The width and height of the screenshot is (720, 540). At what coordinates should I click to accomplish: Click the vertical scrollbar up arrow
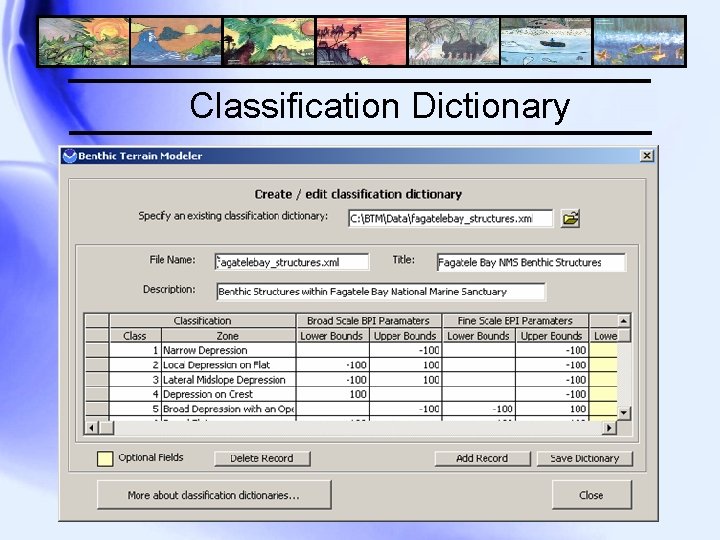coord(624,321)
